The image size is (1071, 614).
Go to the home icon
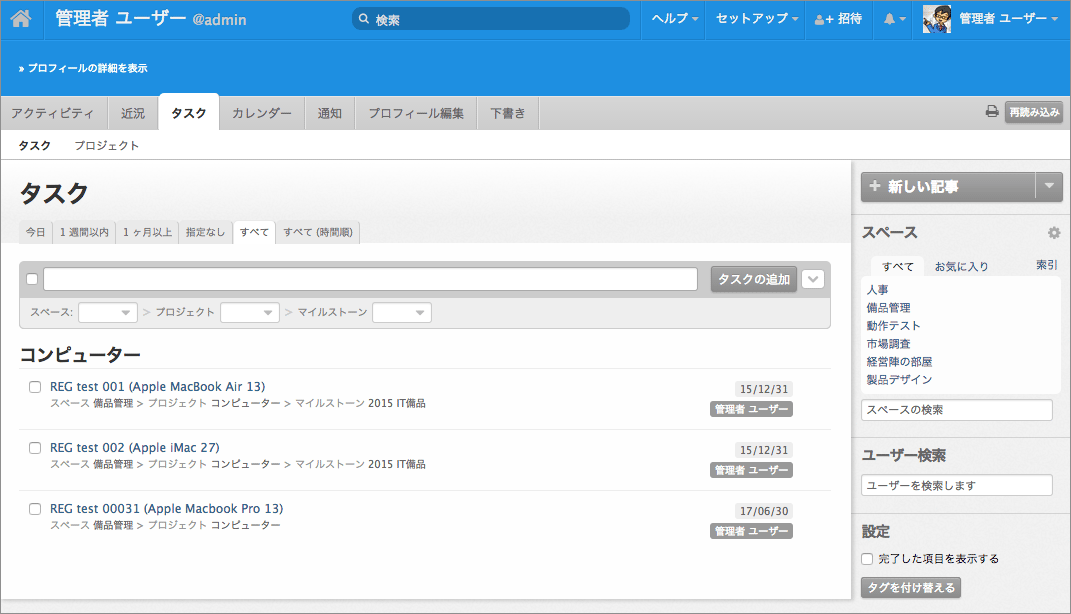click(21, 18)
